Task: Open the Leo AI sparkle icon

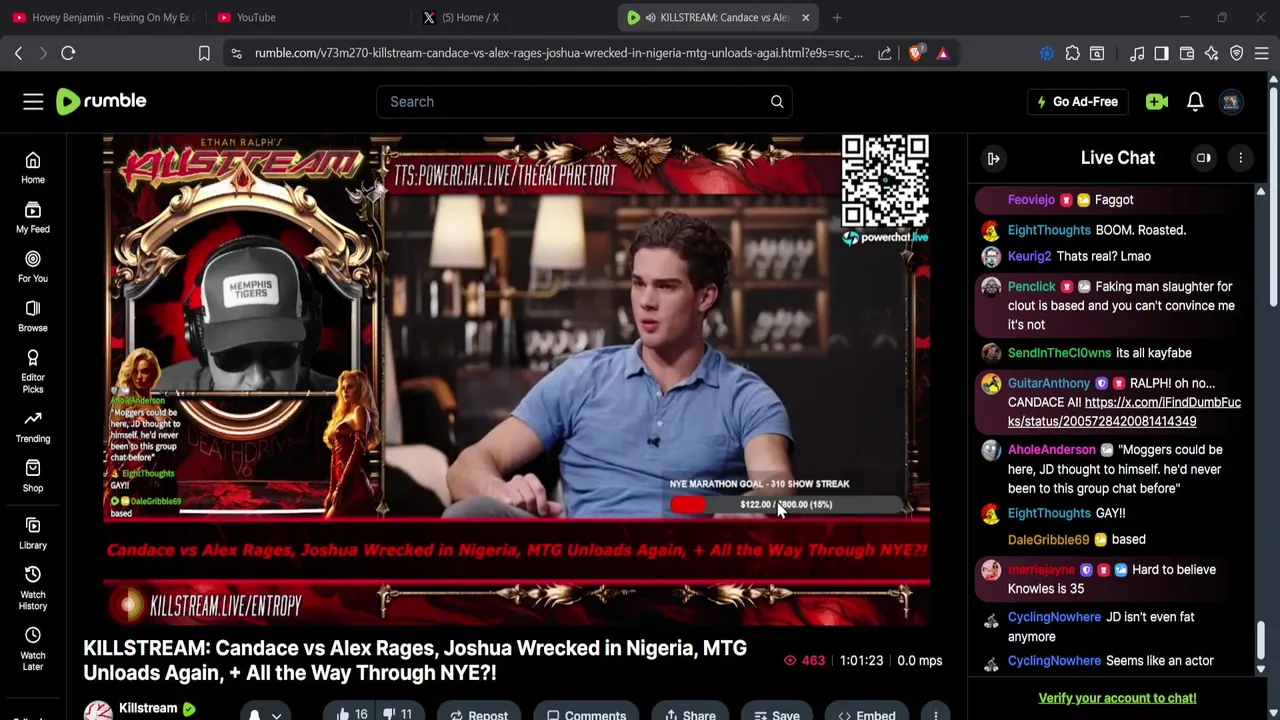Action: [x=1212, y=53]
